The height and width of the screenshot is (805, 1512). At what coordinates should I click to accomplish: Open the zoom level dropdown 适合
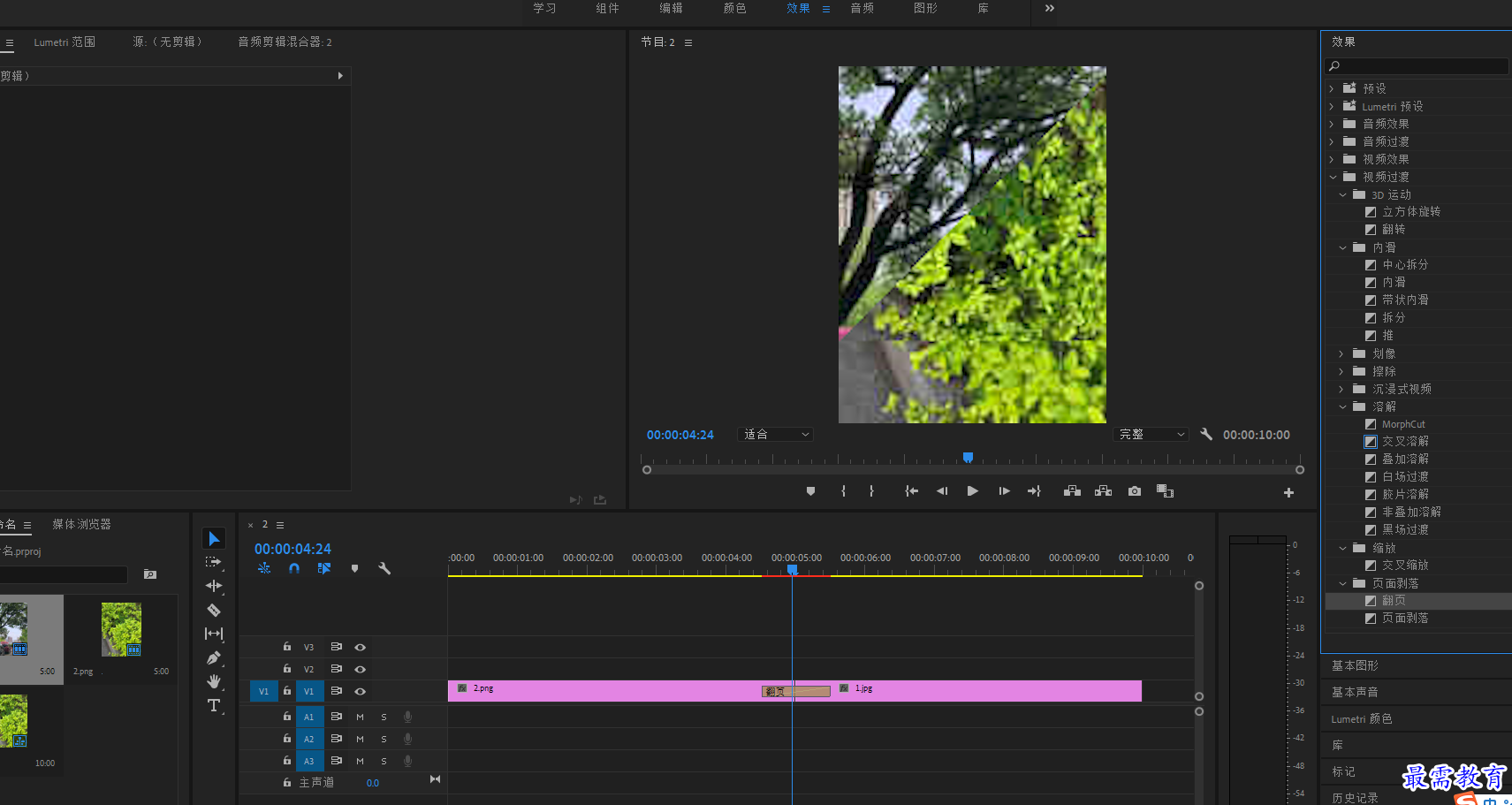(775, 434)
